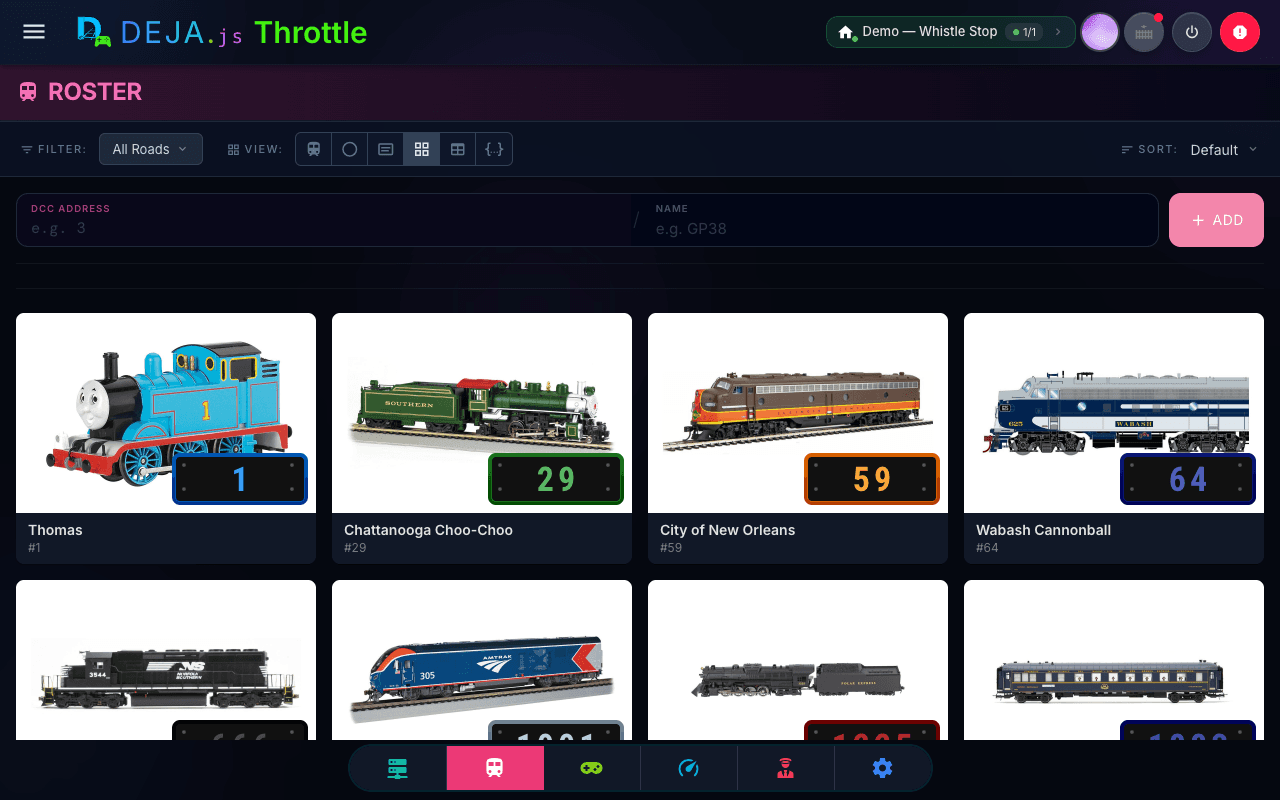Screen dimensions: 1280x800
Task: Focus the Name input field
Action: (x=900, y=220)
